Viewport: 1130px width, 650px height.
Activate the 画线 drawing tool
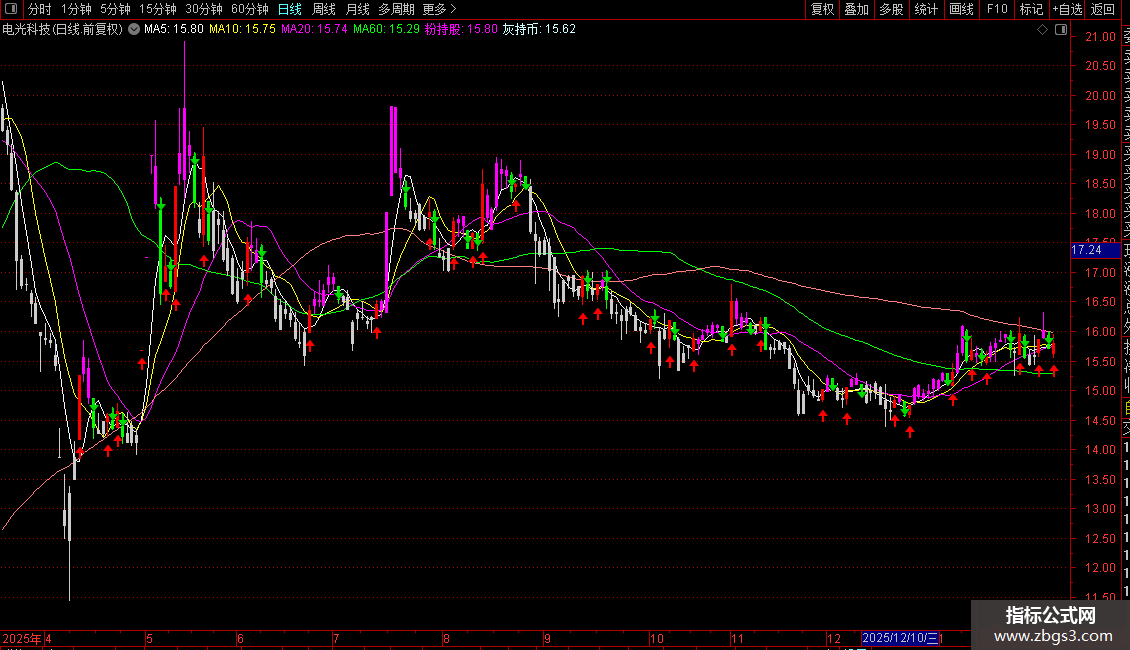coord(961,9)
